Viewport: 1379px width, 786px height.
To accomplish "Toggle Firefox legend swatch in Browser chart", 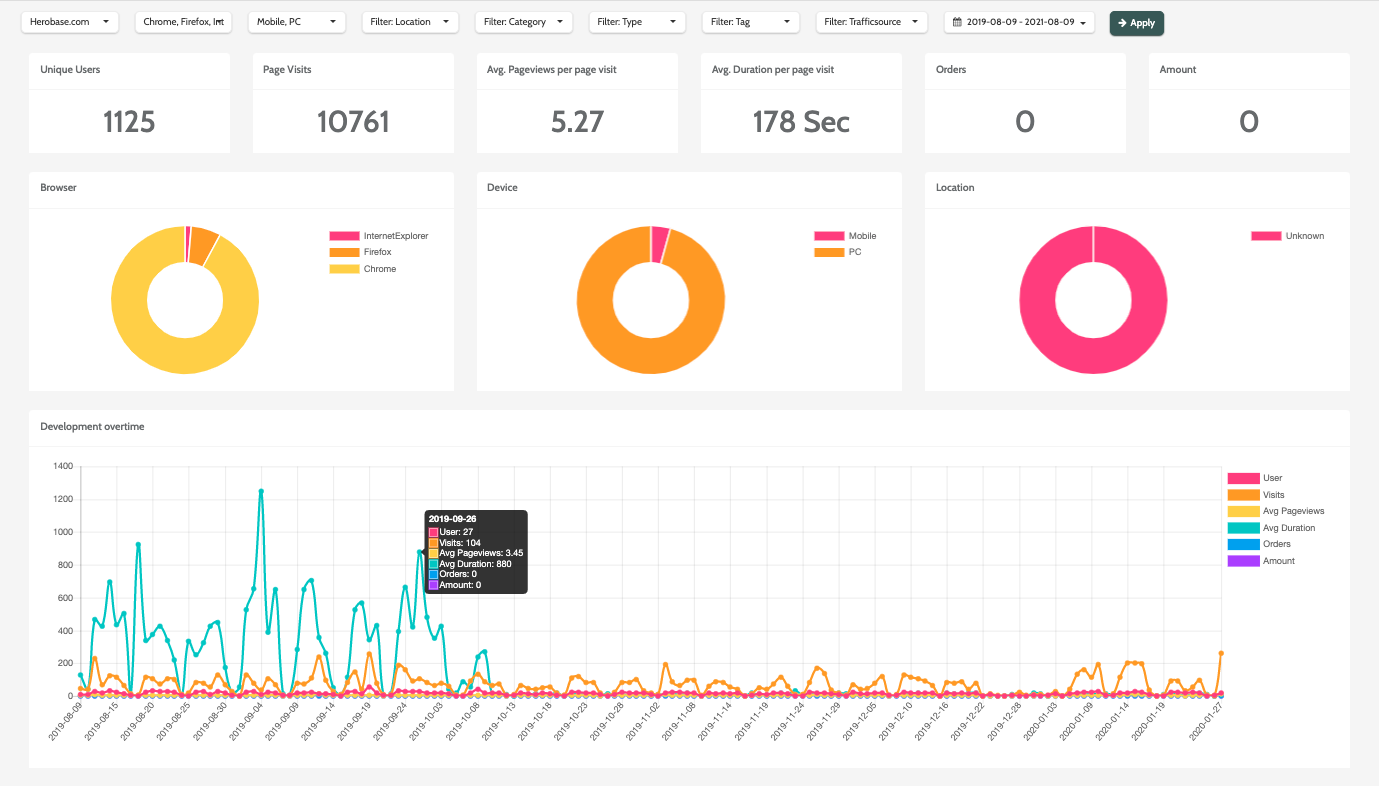I will coord(344,252).
